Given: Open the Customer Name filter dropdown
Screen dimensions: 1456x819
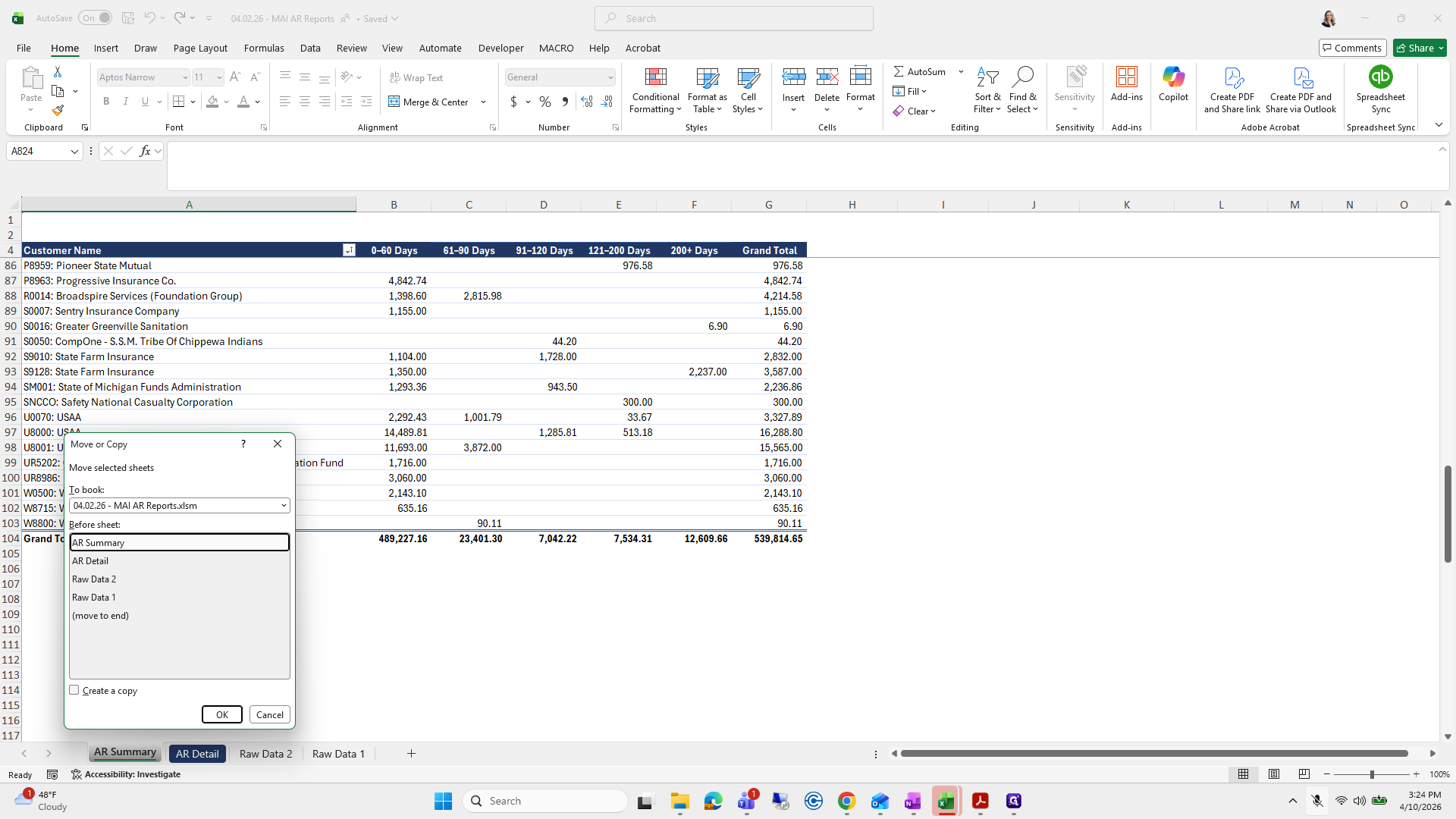Looking at the screenshot, I should click(x=349, y=250).
